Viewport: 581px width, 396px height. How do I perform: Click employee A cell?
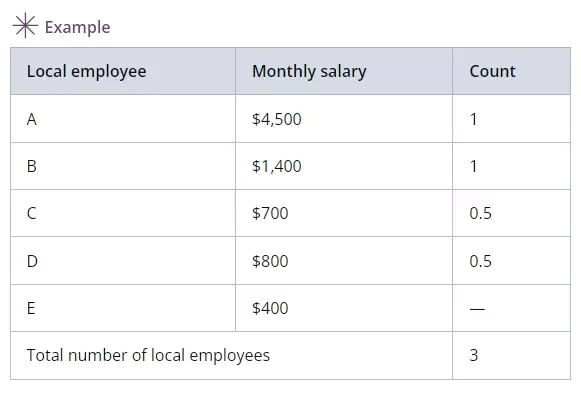click(123, 119)
